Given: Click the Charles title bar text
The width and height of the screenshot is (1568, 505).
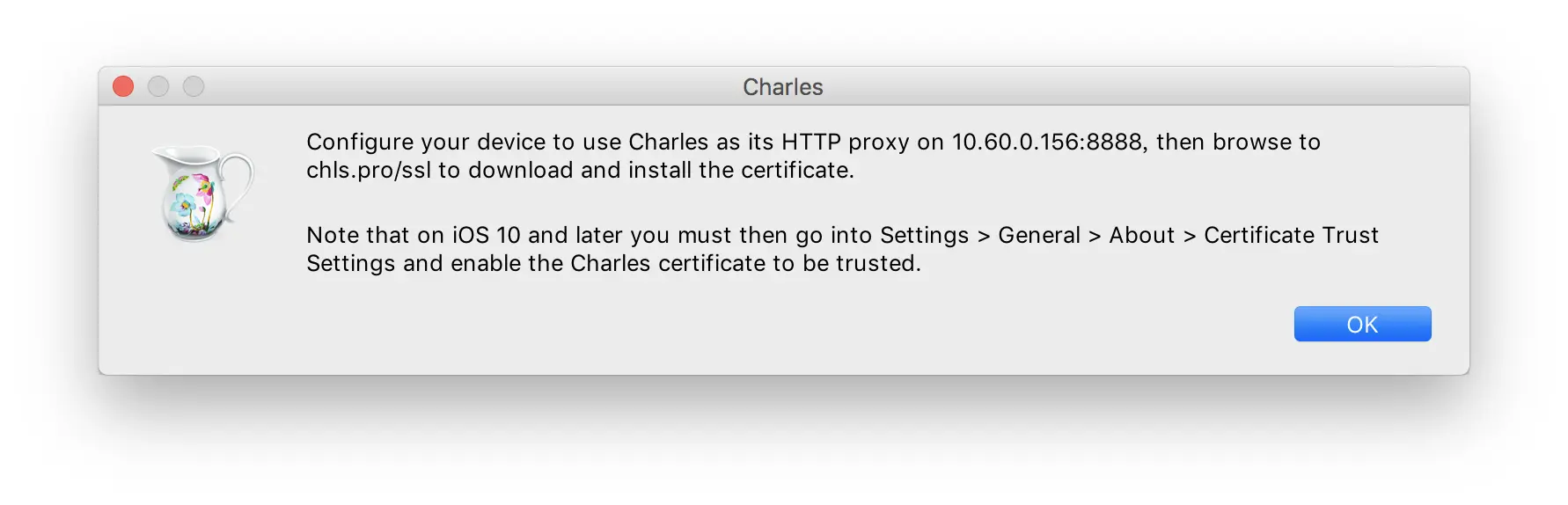Looking at the screenshot, I should tap(782, 87).
